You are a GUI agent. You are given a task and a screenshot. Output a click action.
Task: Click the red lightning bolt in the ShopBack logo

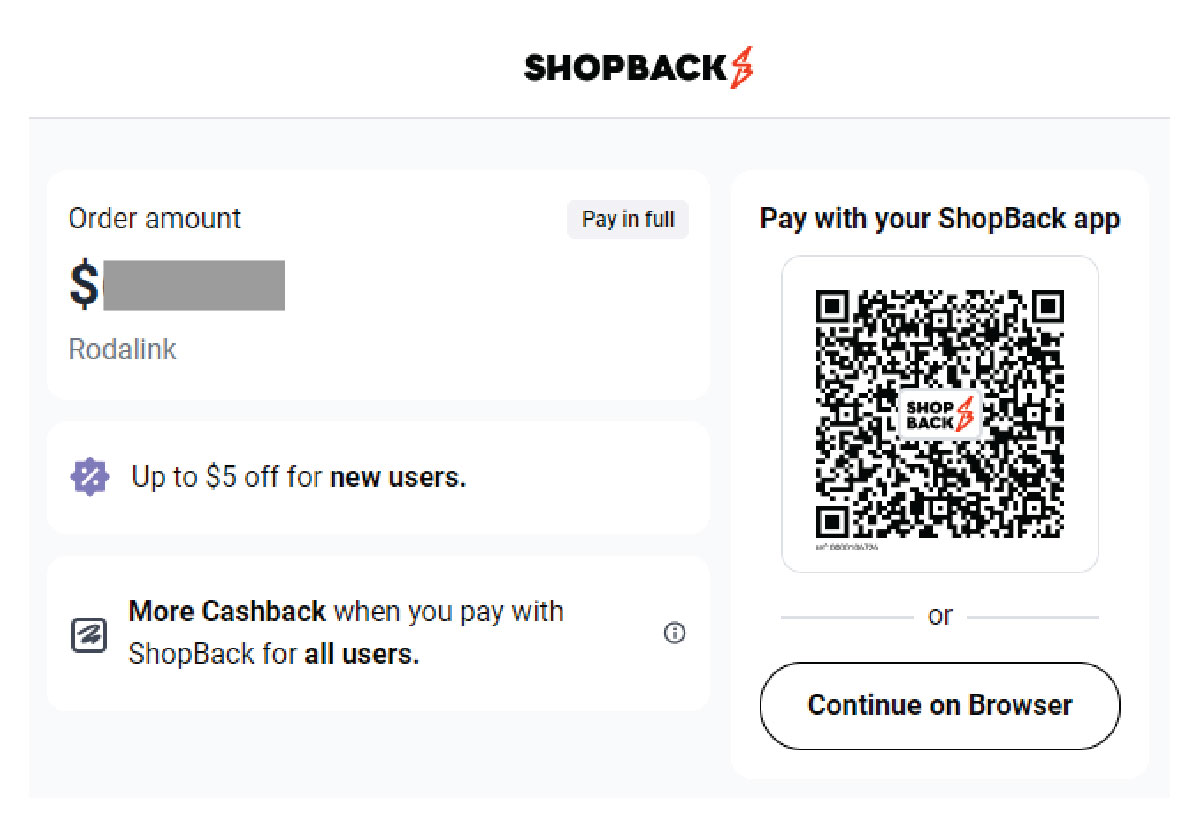pyautogui.click(x=744, y=68)
